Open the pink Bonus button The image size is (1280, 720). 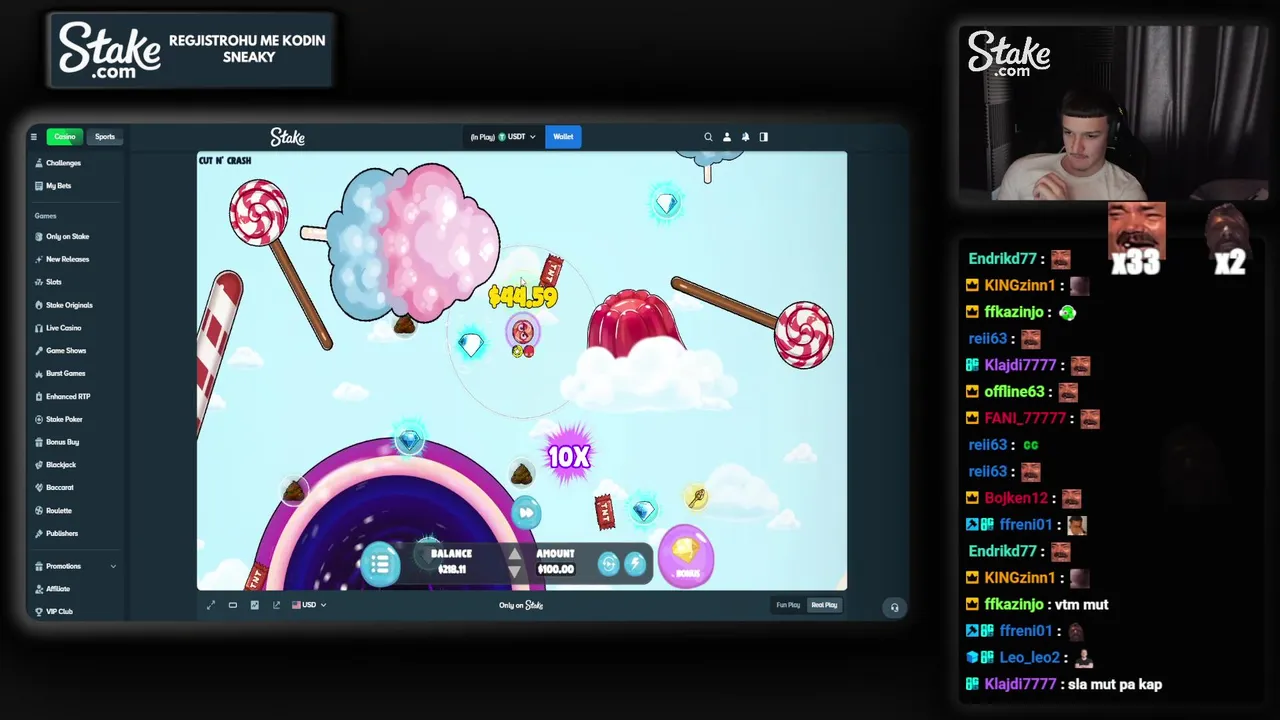[686, 556]
